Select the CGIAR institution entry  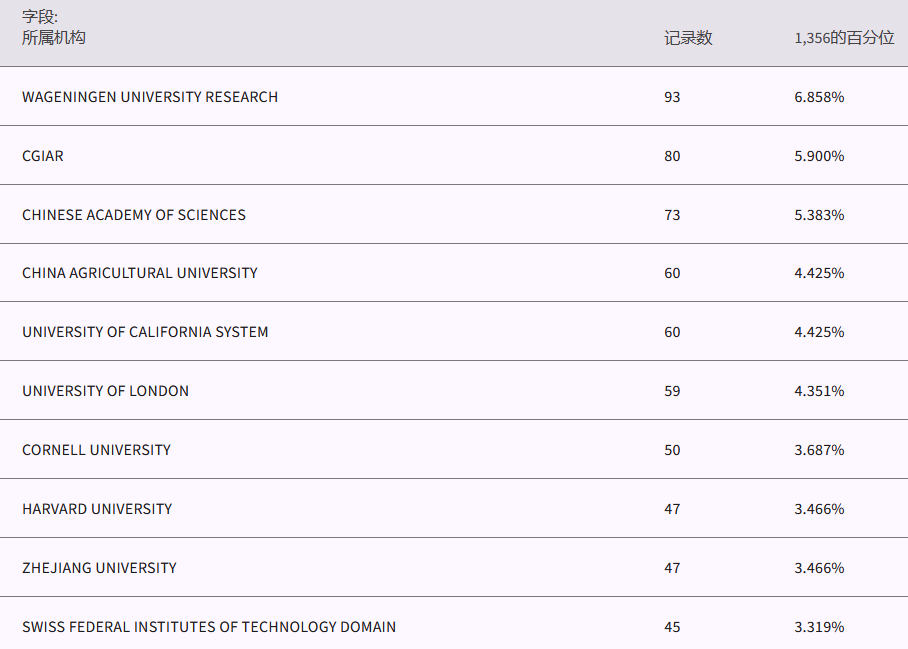(43, 156)
